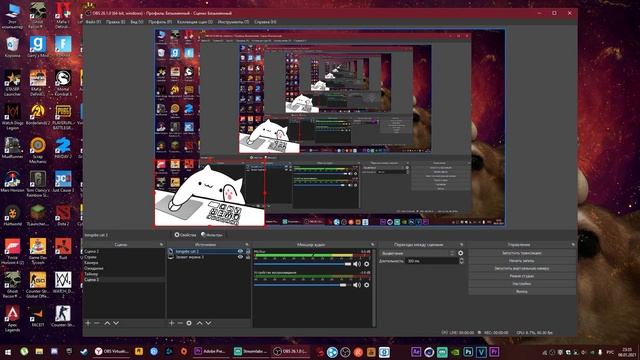Viewport: 640px width, 360px height.
Task: Open the Scrap Mechanic desktop shortcut
Action: pos(38,150)
